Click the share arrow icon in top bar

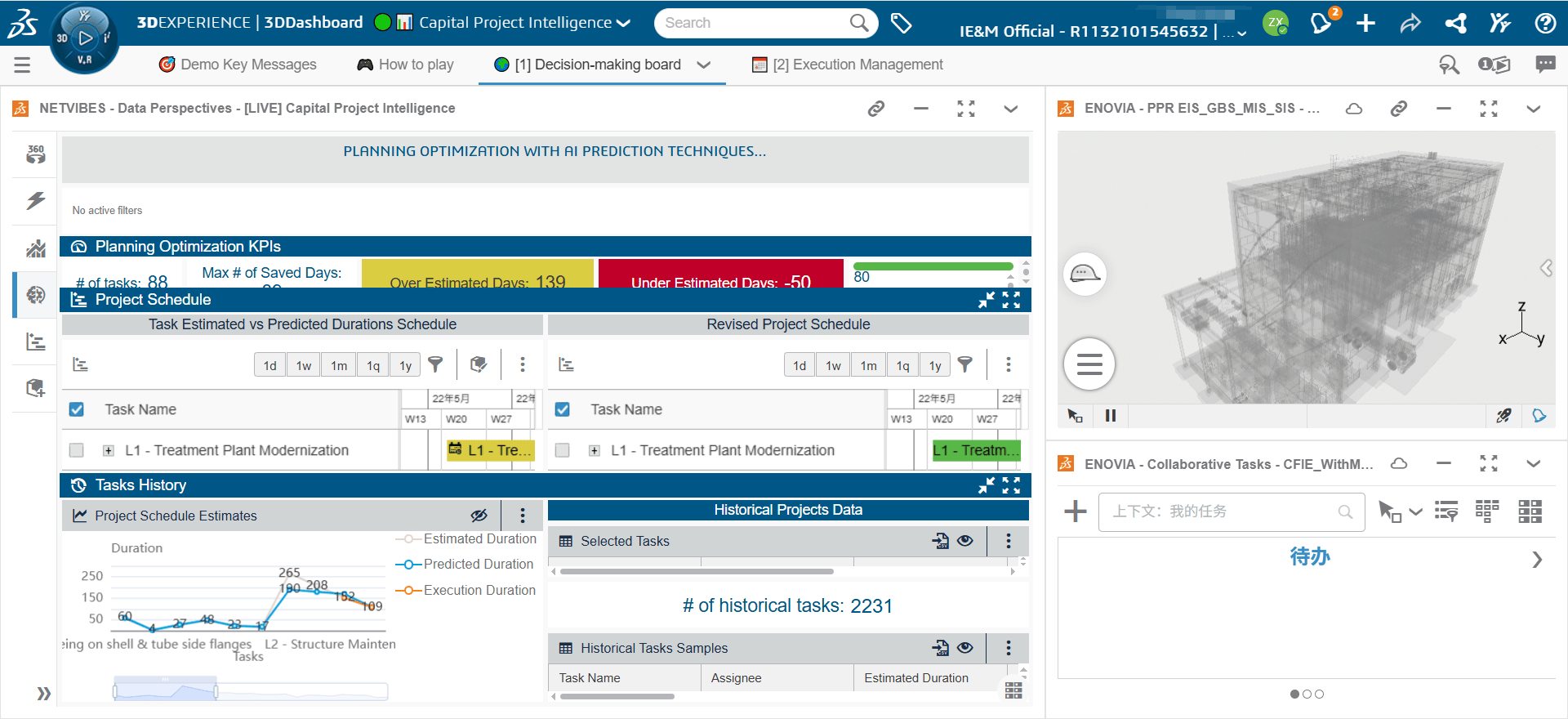click(x=1410, y=23)
